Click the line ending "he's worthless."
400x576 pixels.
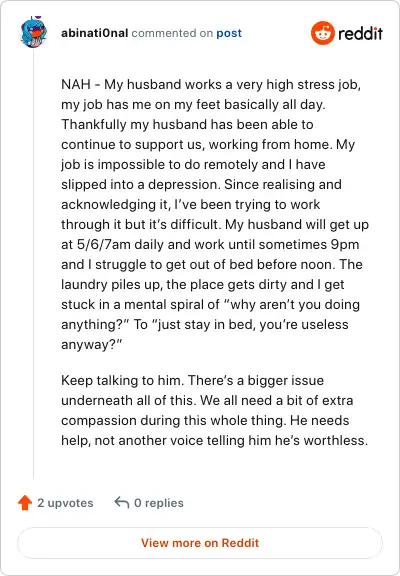point(215,440)
